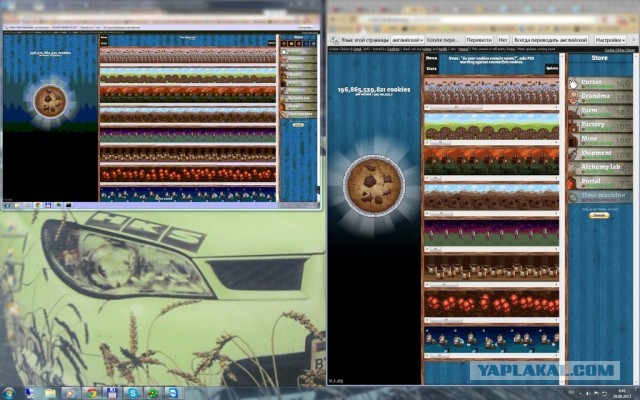Click the Donate button in left window
Viewport: 640px width, 400px height.
tap(298, 125)
